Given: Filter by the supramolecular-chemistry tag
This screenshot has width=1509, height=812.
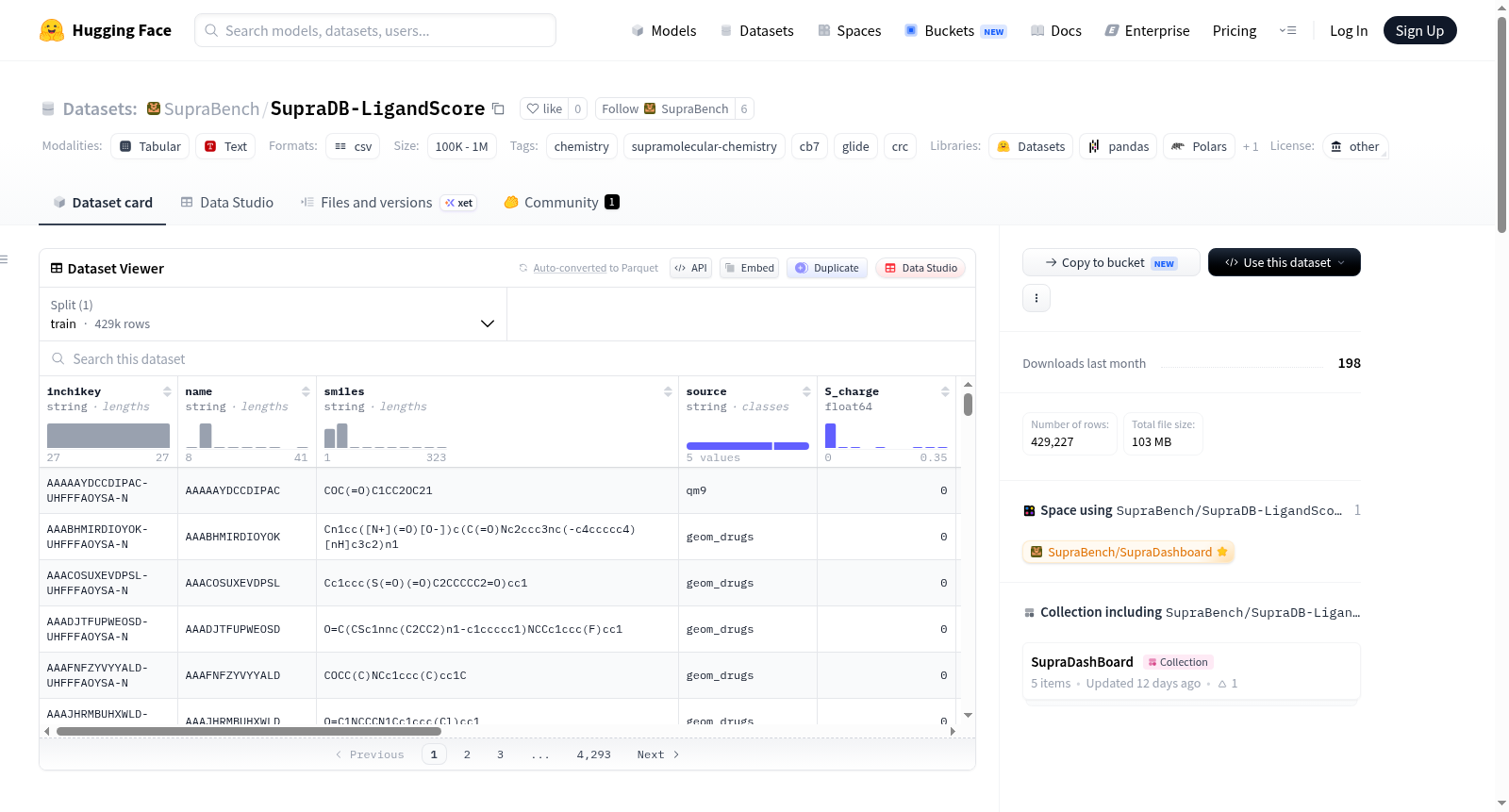Looking at the screenshot, I should [x=705, y=146].
